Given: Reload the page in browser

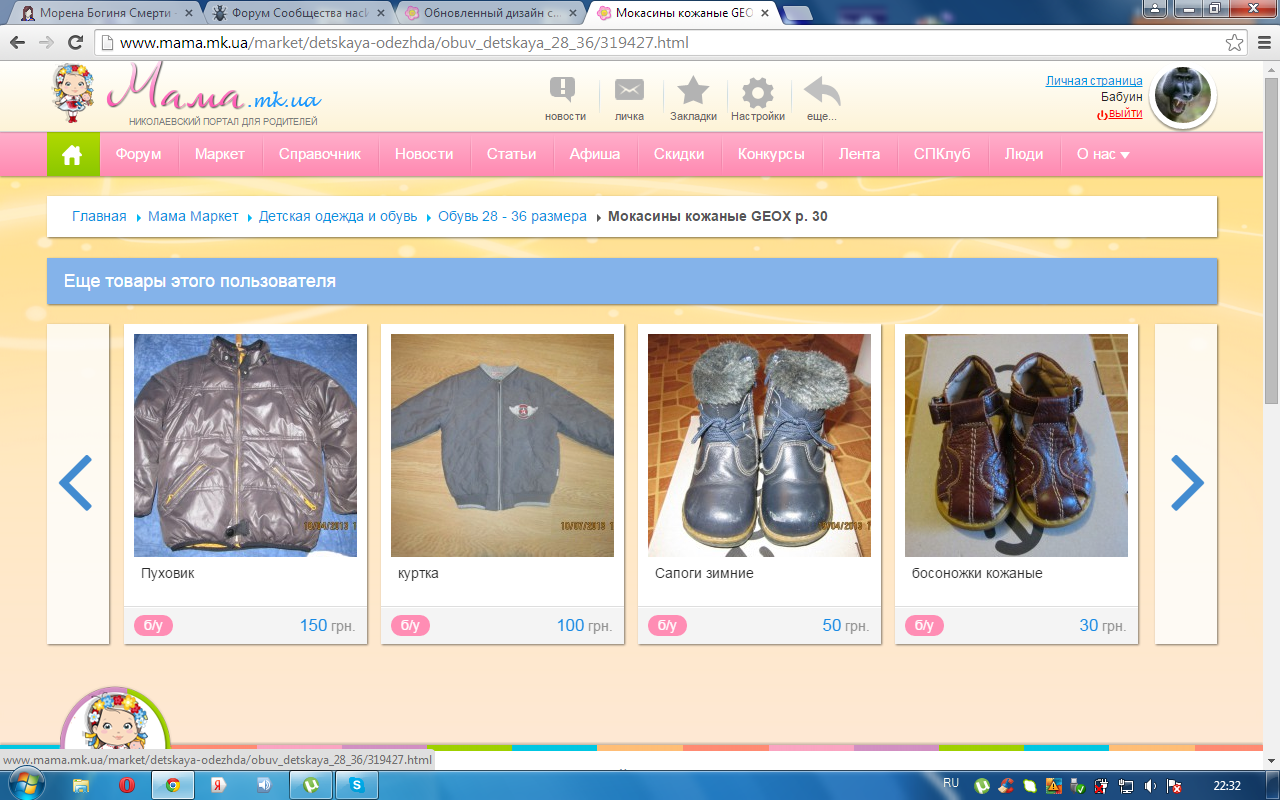Looking at the screenshot, I should click(x=75, y=43).
